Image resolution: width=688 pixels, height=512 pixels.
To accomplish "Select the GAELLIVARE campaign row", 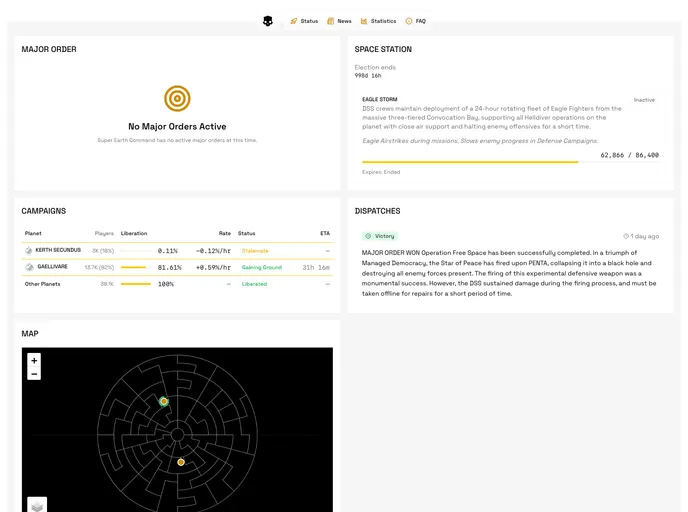I will pos(177,267).
